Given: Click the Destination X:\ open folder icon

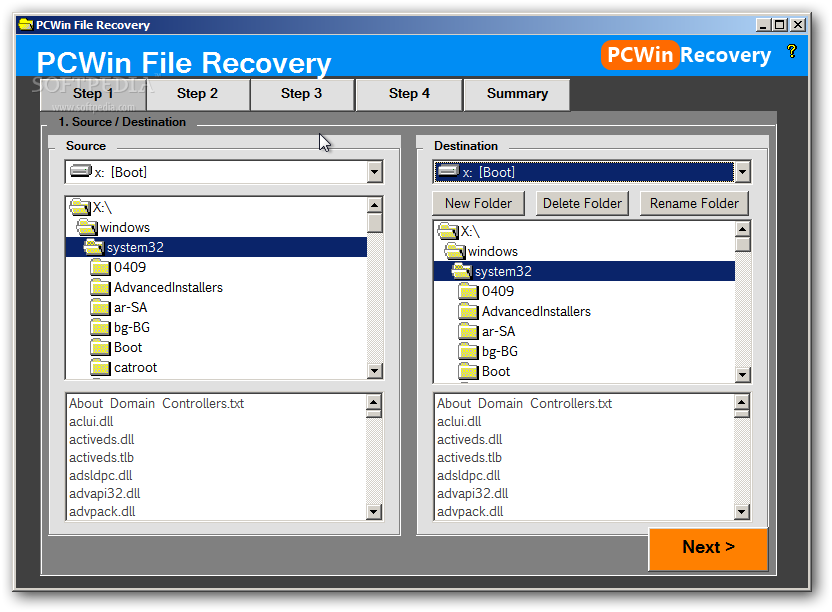Looking at the screenshot, I should (448, 231).
